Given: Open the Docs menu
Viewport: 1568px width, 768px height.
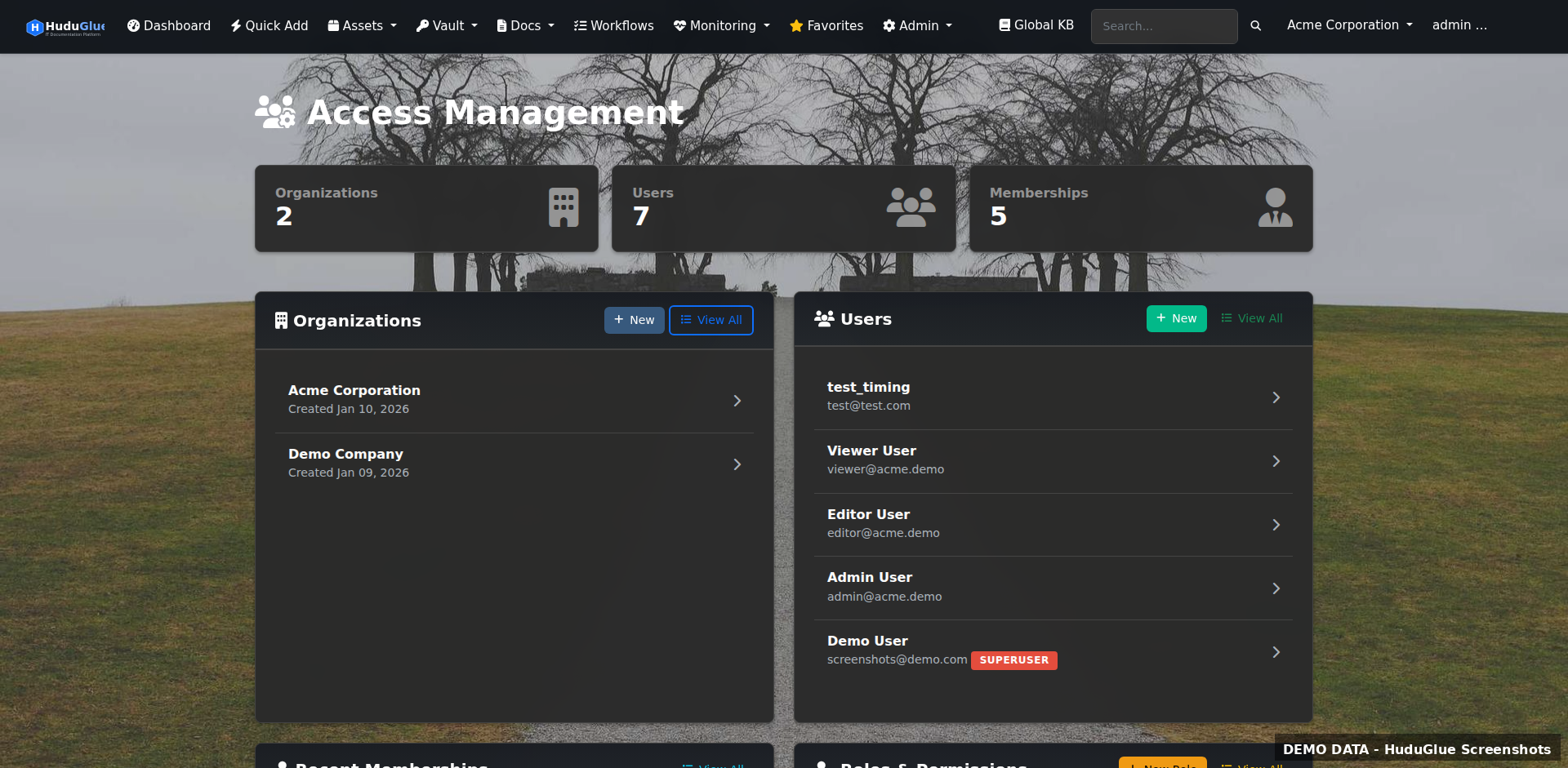Looking at the screenshot, I should [x=524, y=25].
